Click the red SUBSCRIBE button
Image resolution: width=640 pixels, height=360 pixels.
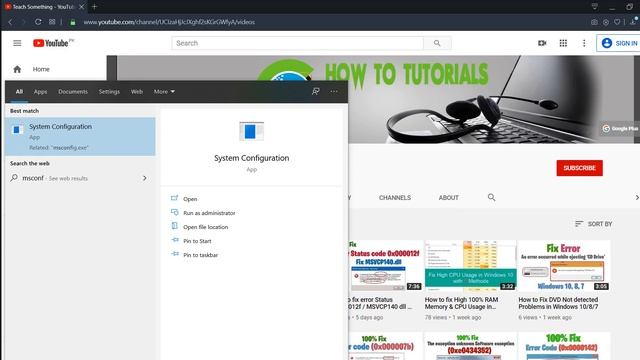pyautogui.click(x=580, y=168)
